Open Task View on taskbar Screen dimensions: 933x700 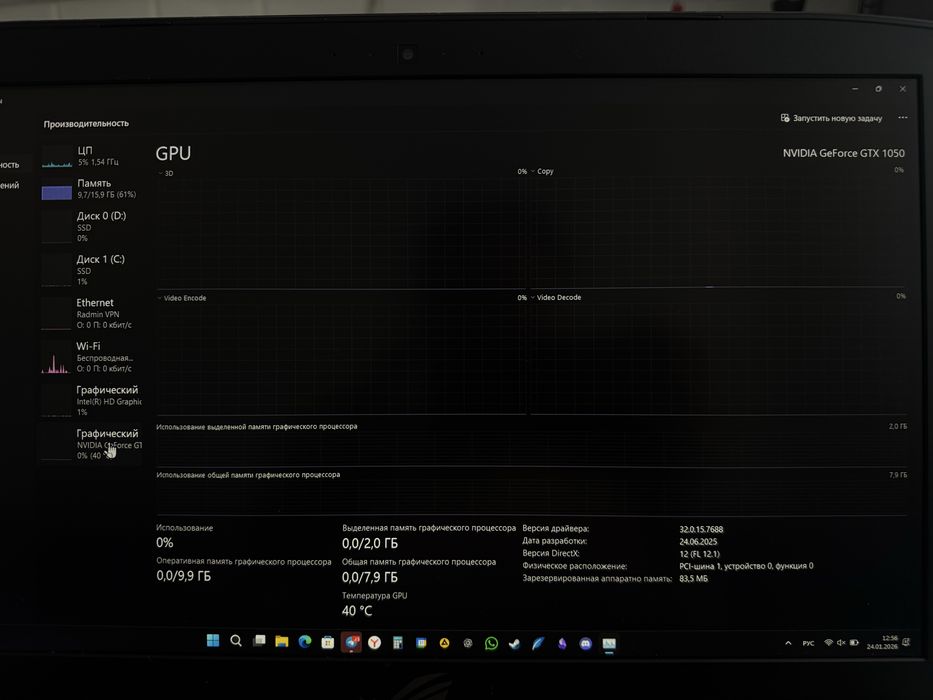tap(259, 641)
